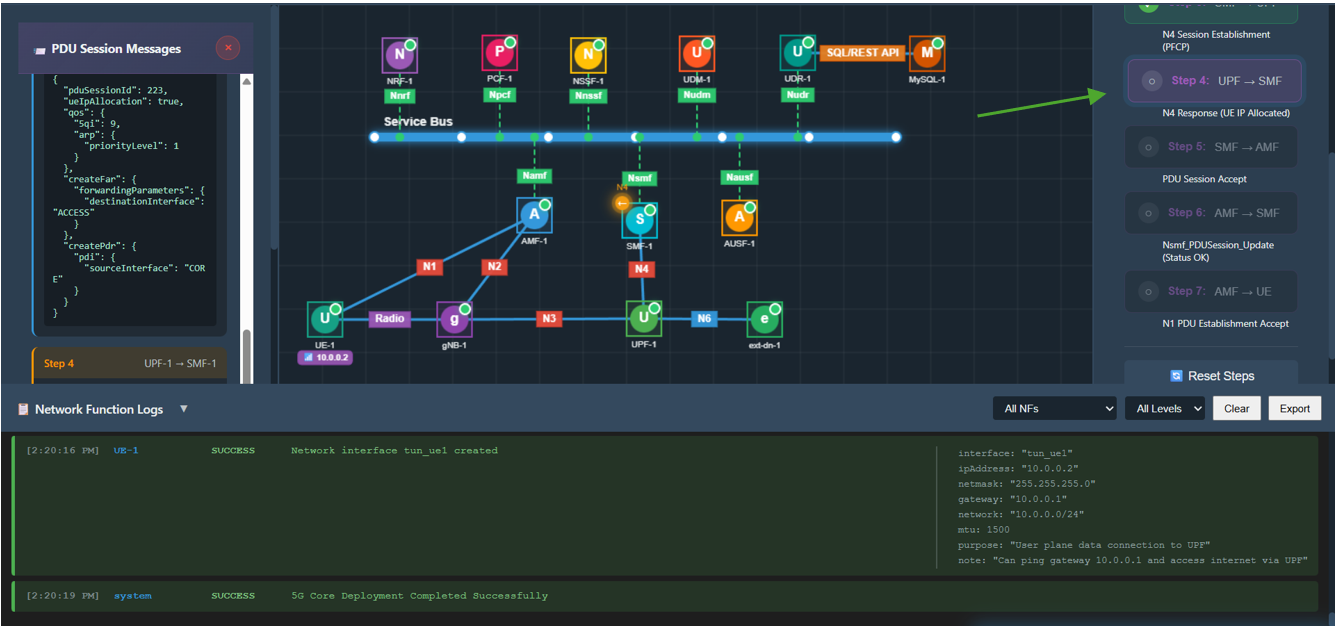Image resolution: width=1336 pixels, height=626 pixels.
Task: Click the PCF-1 network function icon
Action: point(499,53)
